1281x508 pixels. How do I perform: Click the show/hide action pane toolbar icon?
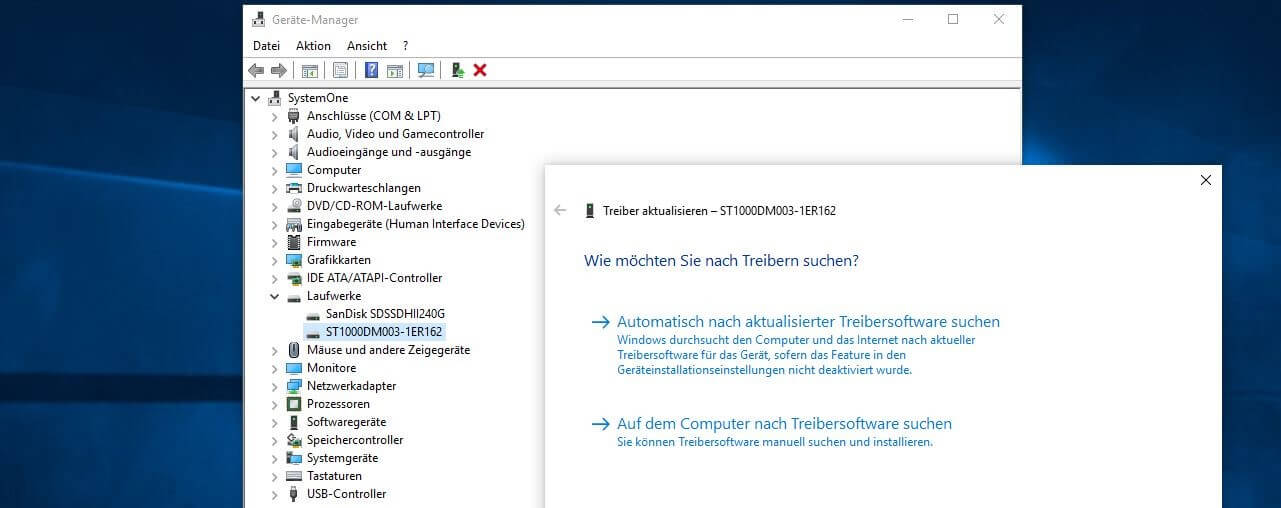coord(395,70)
